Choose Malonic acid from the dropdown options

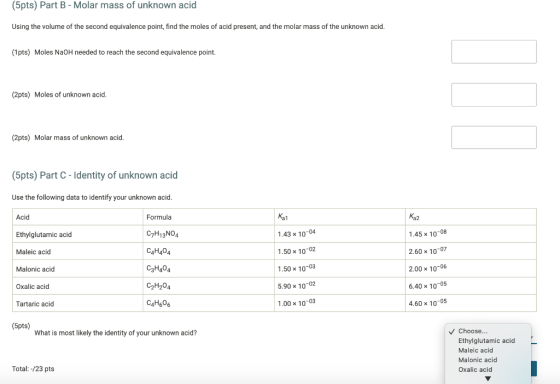[478, 360]
